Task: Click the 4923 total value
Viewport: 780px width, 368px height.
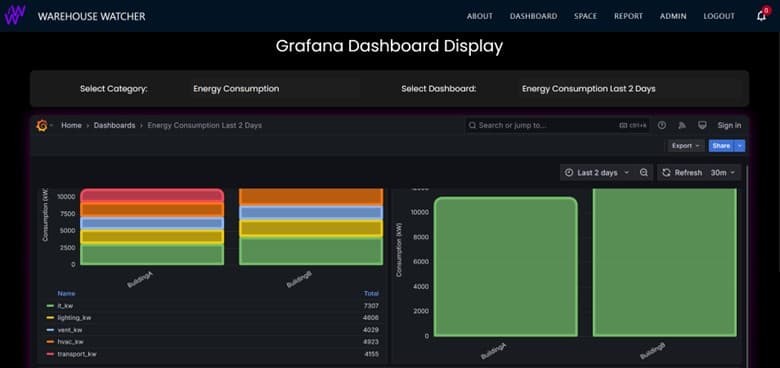Action: 371,342
